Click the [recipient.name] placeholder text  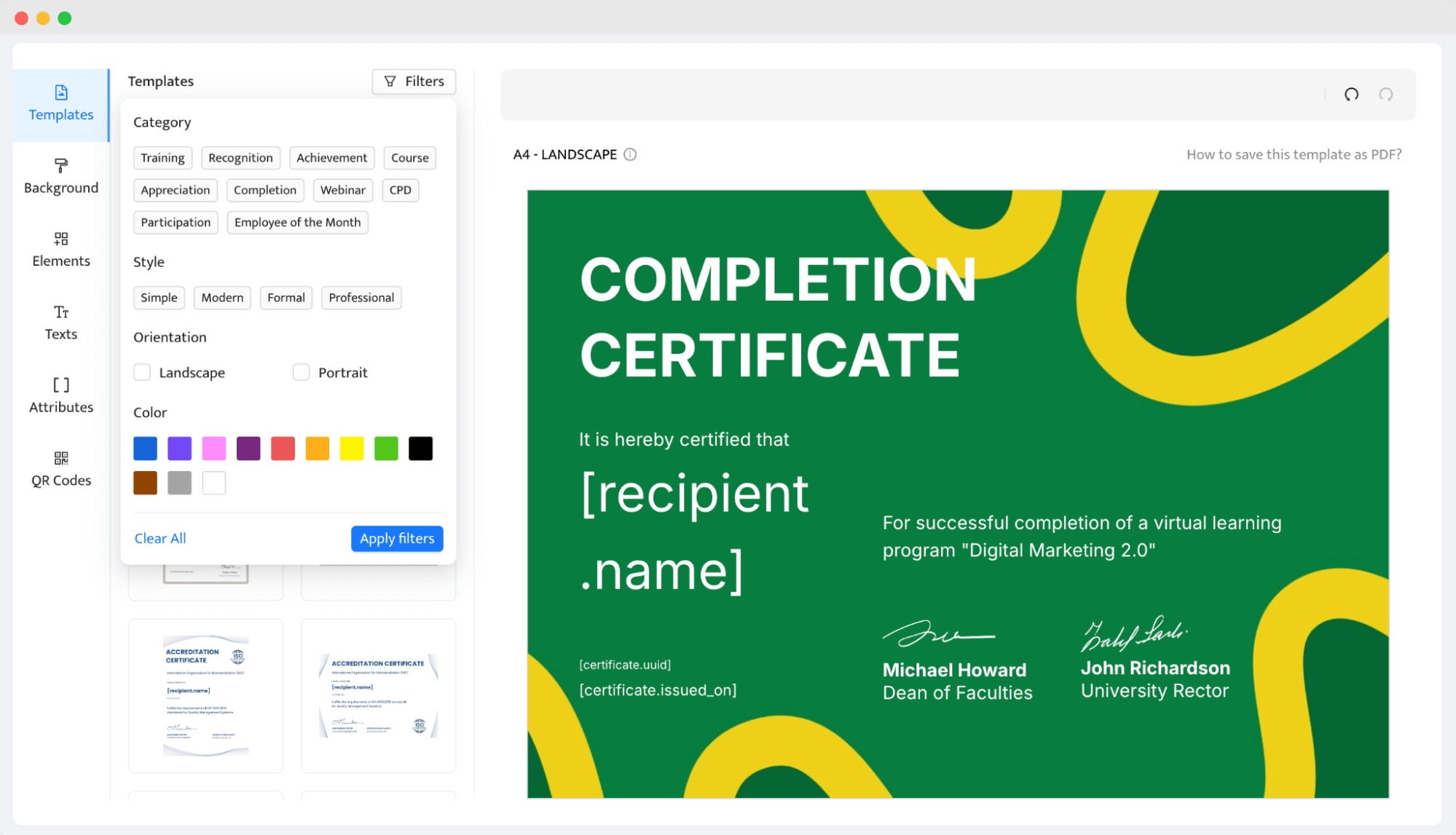tap(694, 532)
